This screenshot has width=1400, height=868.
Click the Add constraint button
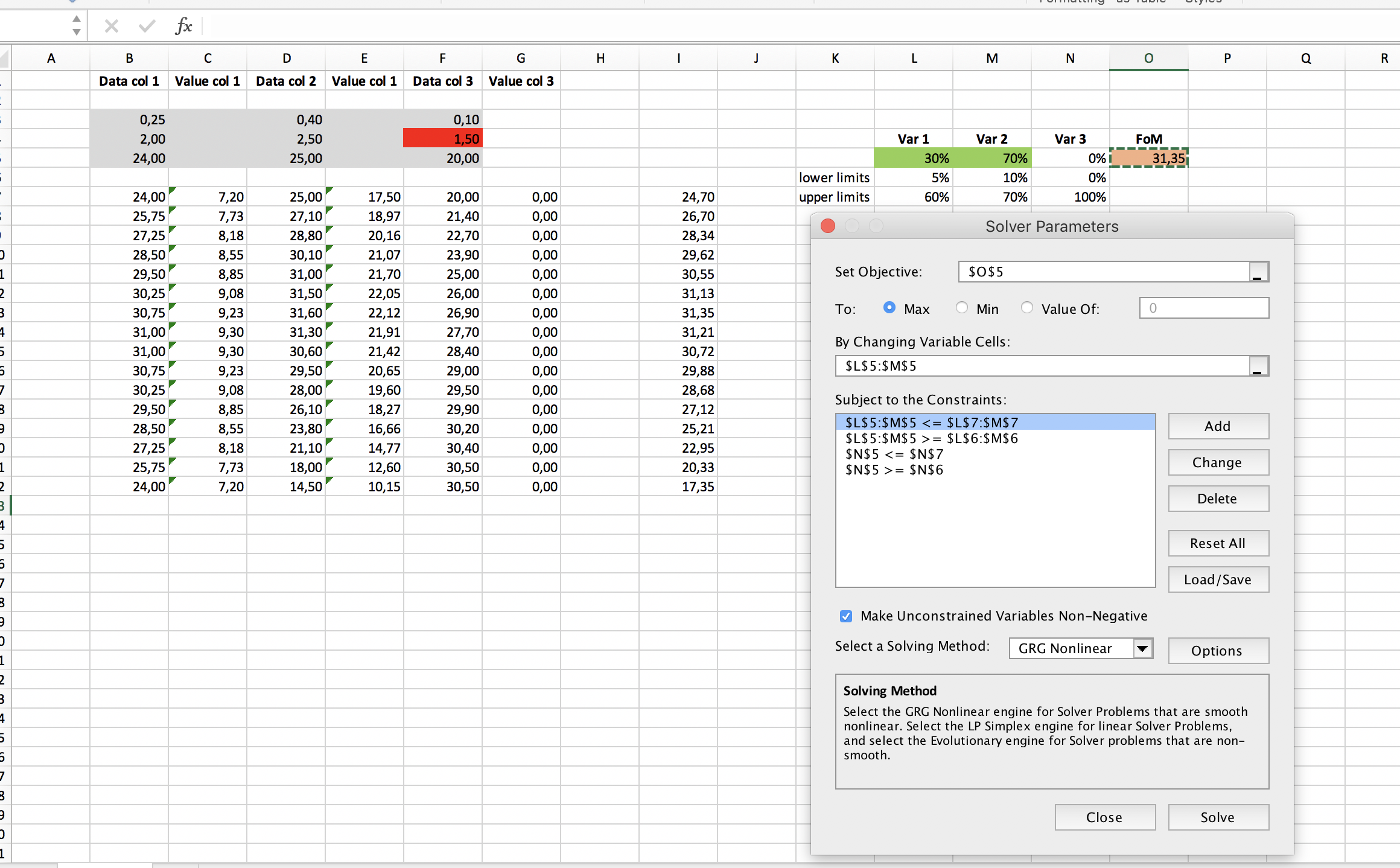tap(1218, 426)
